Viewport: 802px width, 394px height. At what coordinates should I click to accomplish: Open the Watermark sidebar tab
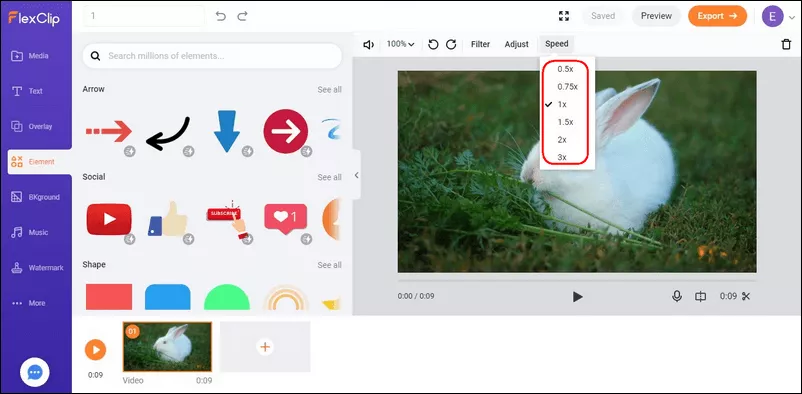pos(36,268)
